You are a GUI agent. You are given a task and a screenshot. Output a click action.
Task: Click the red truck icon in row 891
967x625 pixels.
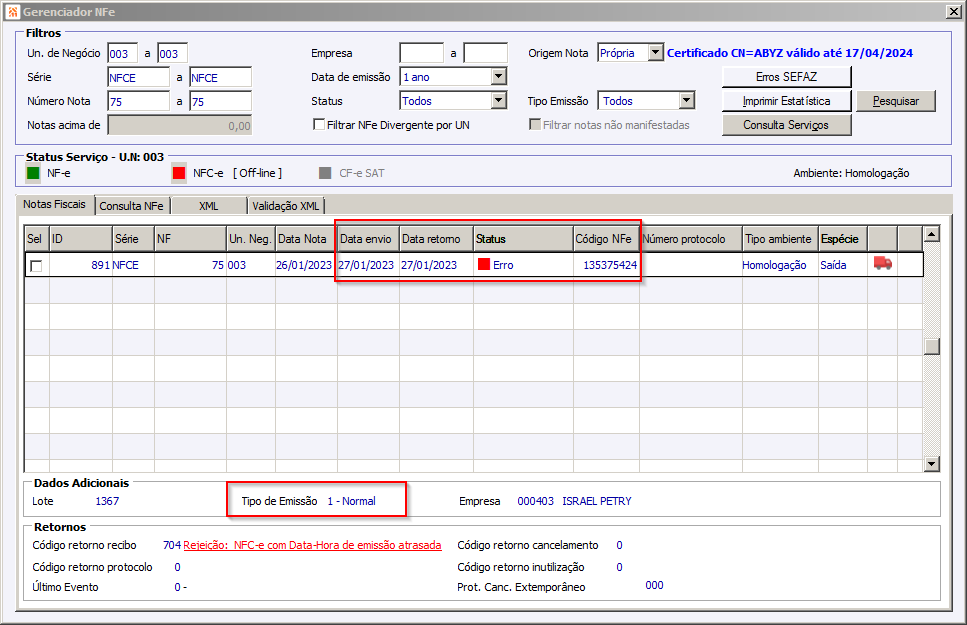click(883, 264)
